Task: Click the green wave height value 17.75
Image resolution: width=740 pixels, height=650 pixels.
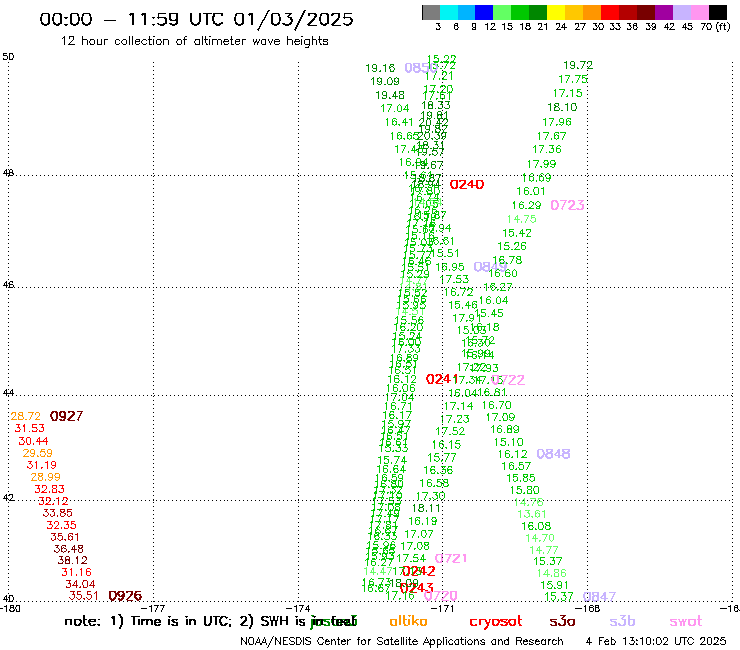Action: coord(573,79)
